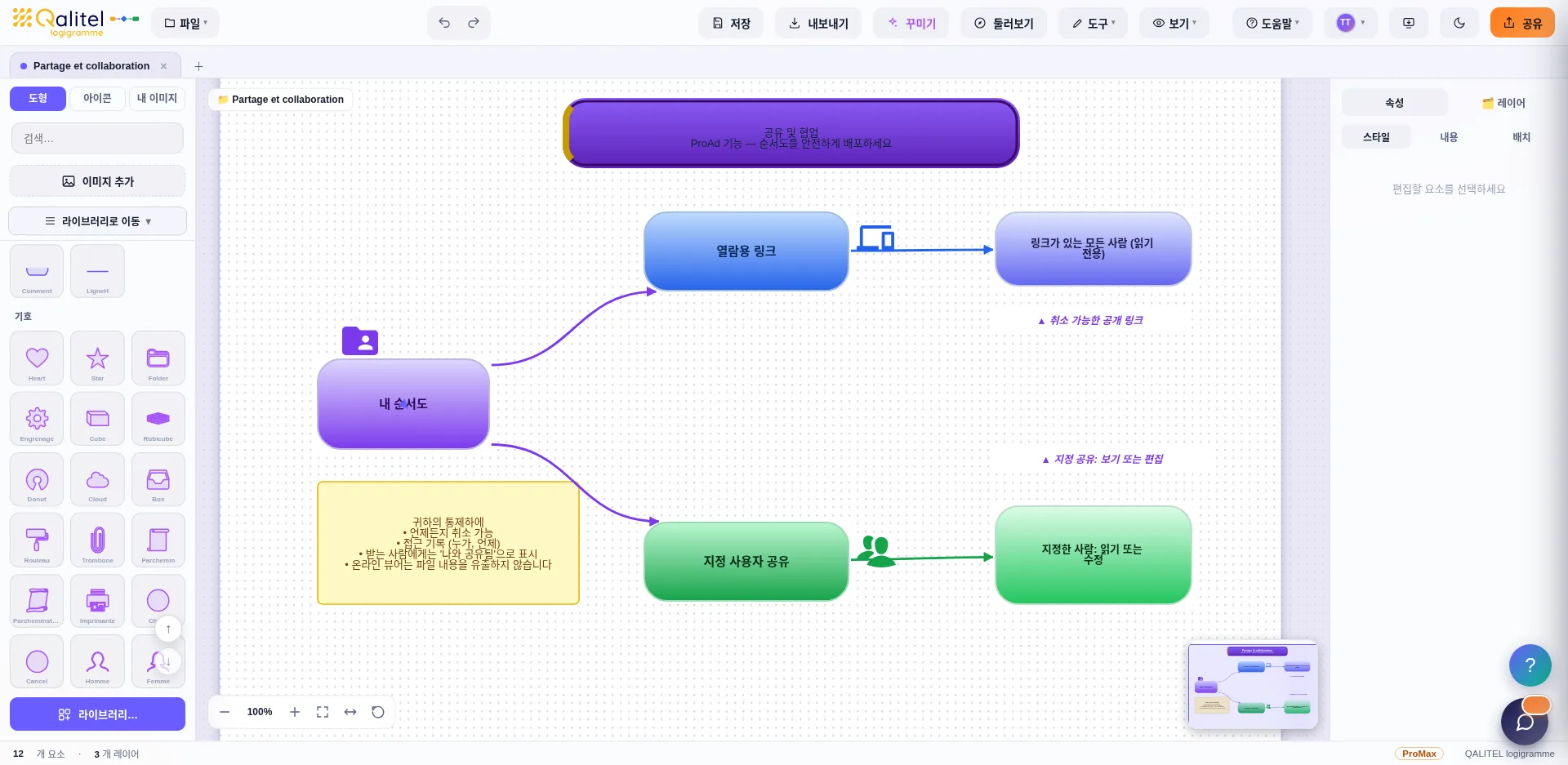Select the Cancel circle shape
The image size is (1568, 765).
click(37, 661)
